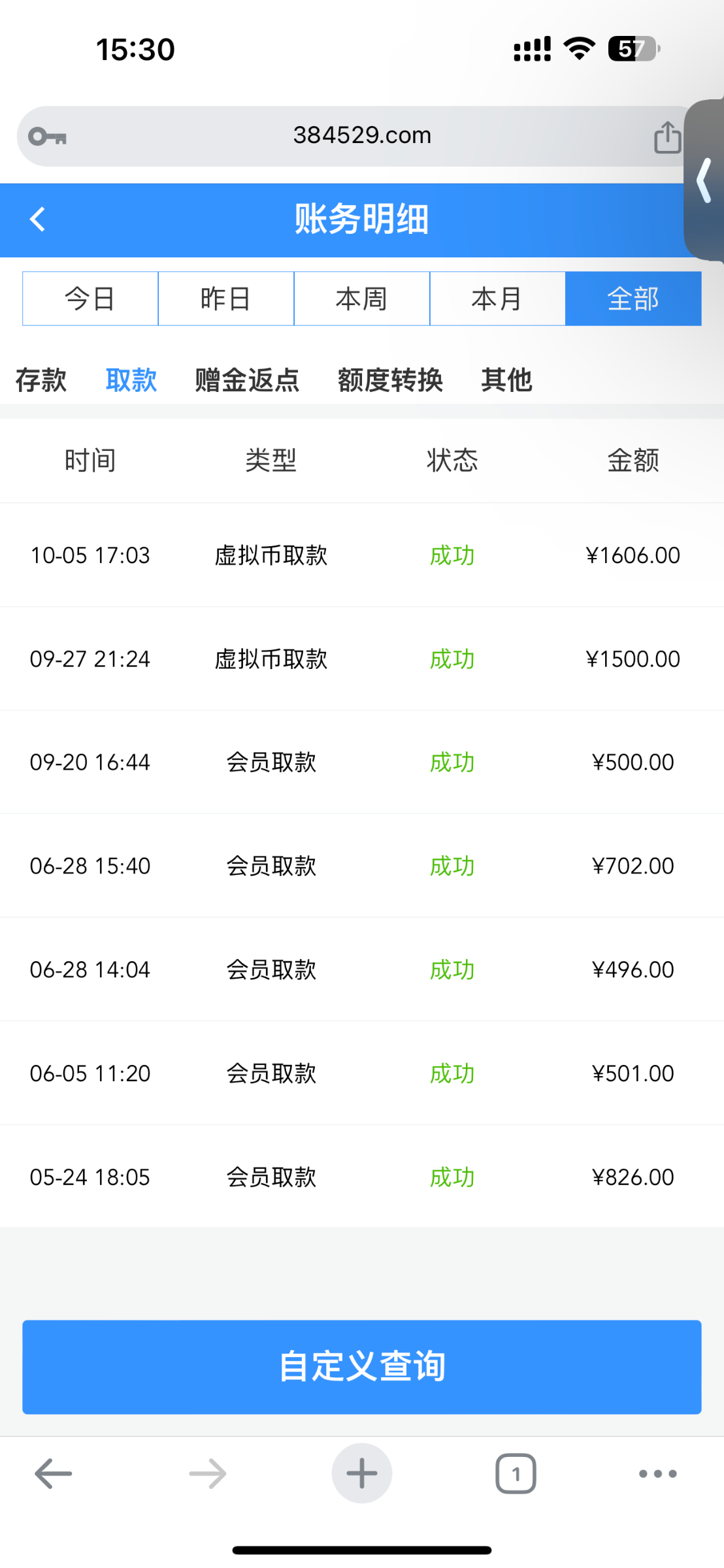Image resolution: width=724 pixels, height=1568 pixels.
Task: Select the 全部 date filter
Action: pyautogui.click(x=633, y=299)
